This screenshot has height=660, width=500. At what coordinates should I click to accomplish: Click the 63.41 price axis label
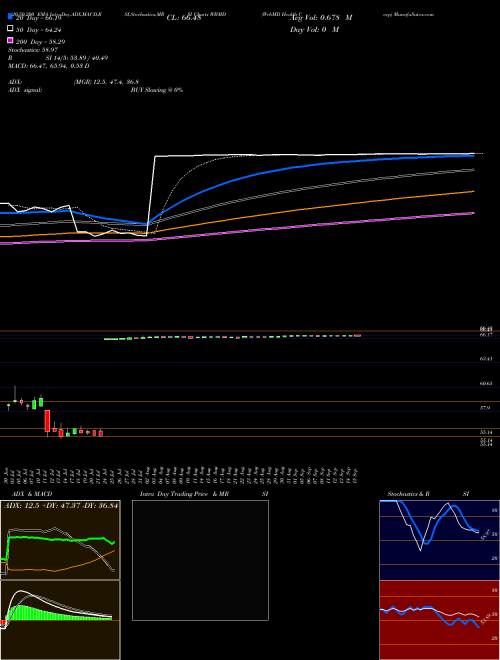pos(486,359)
